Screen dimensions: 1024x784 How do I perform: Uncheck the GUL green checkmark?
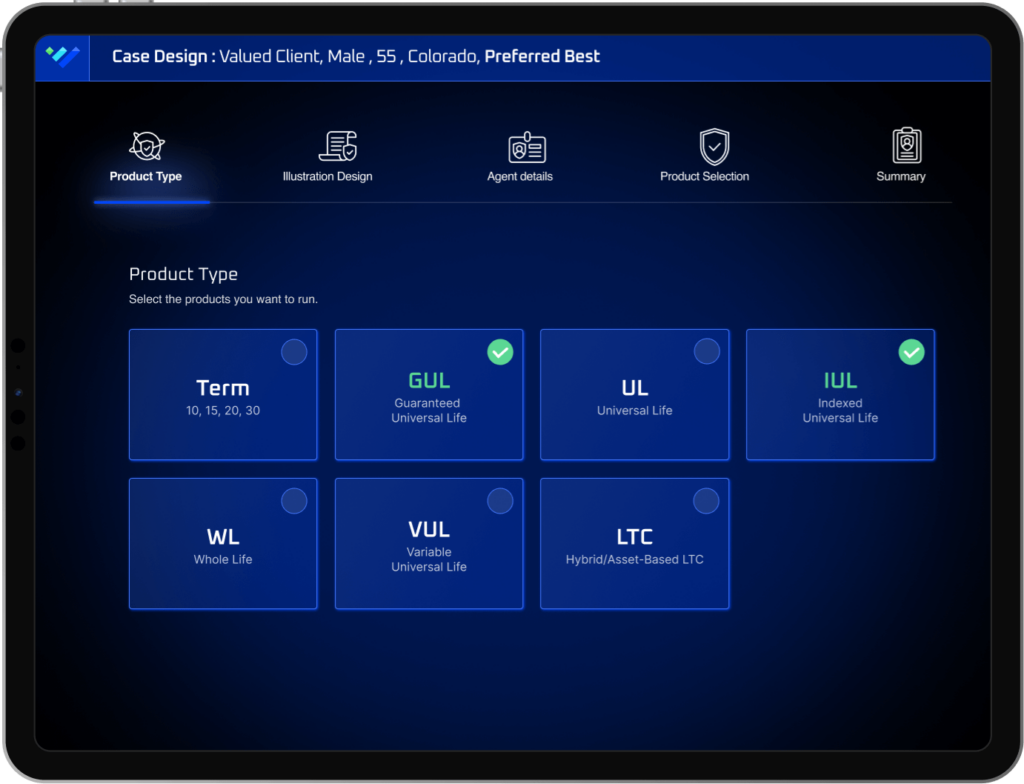pyautogui.click(x=500, y=352)
